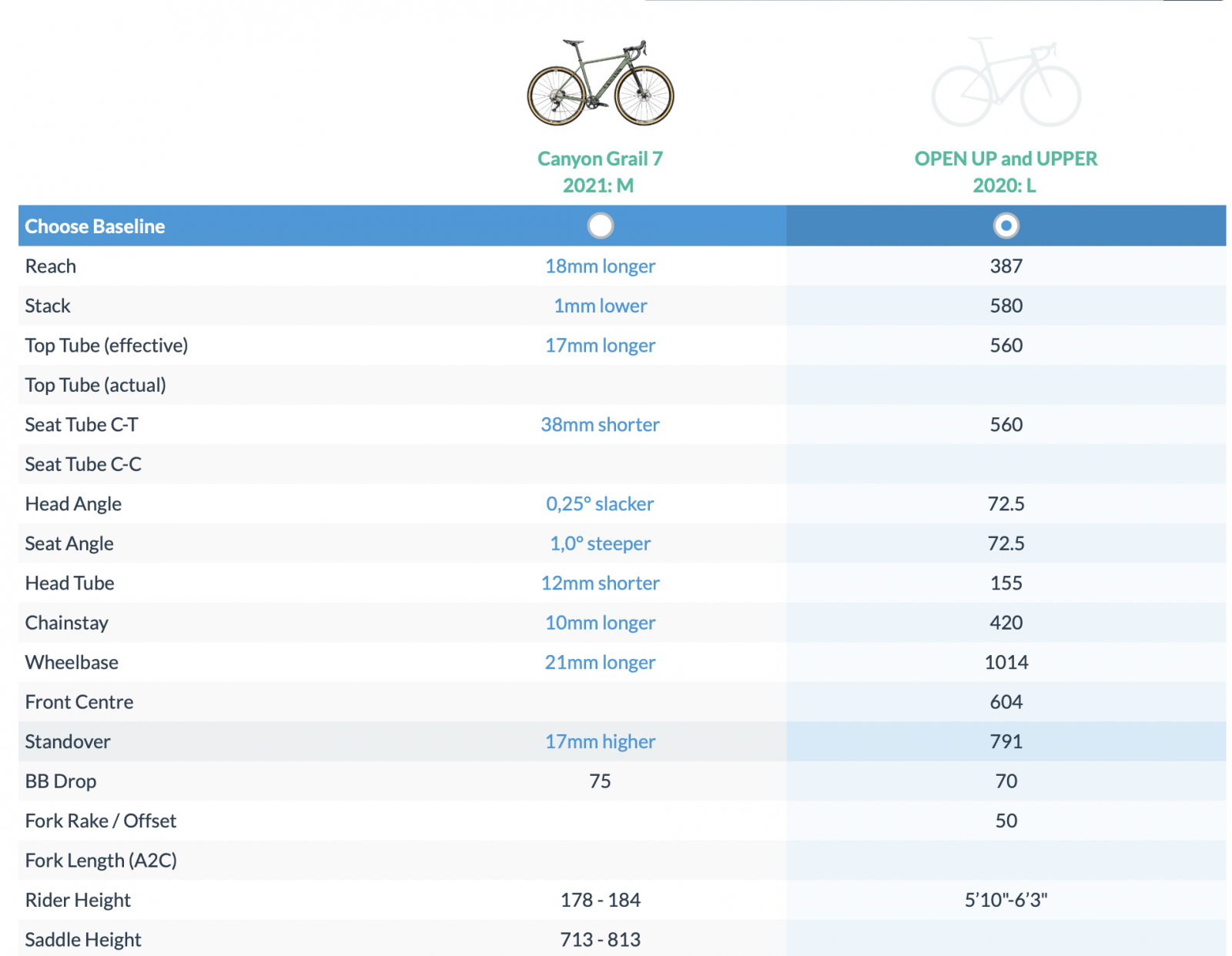Click the OPEN UP placeholder bike image
The image size is (1232, 956).
(x=1006, y=84)
